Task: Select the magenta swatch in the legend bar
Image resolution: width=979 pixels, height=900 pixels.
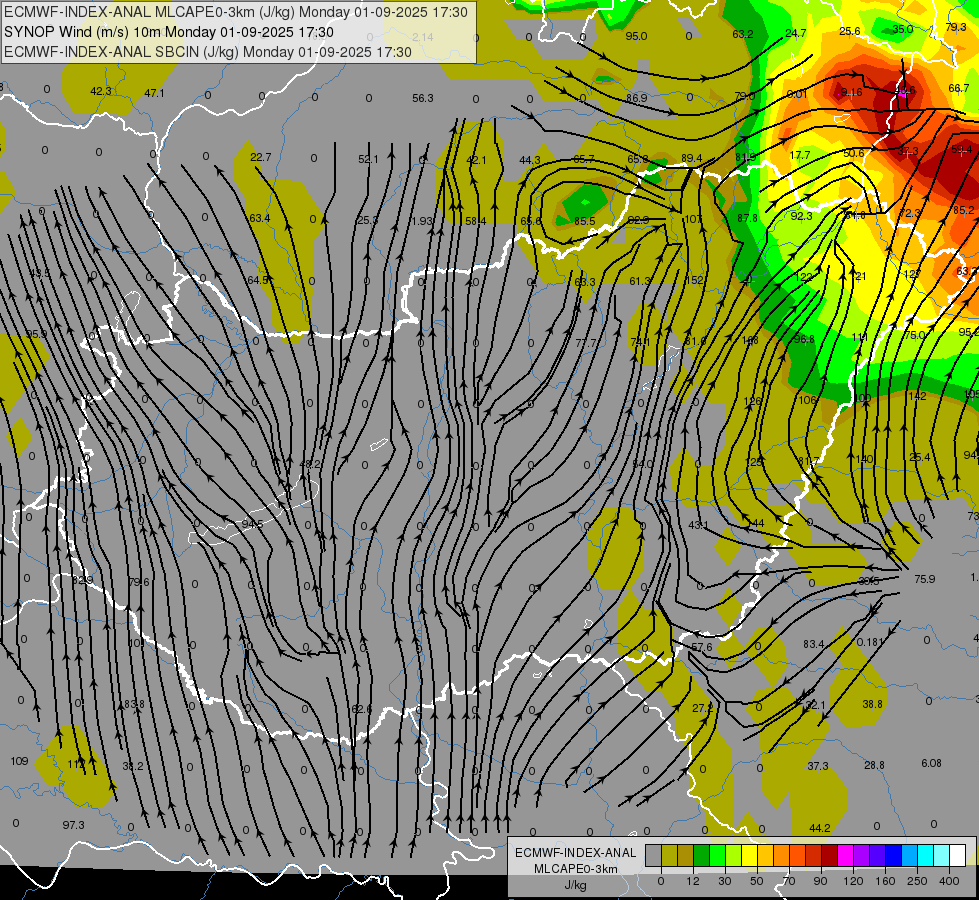Action: pos(845,855)
